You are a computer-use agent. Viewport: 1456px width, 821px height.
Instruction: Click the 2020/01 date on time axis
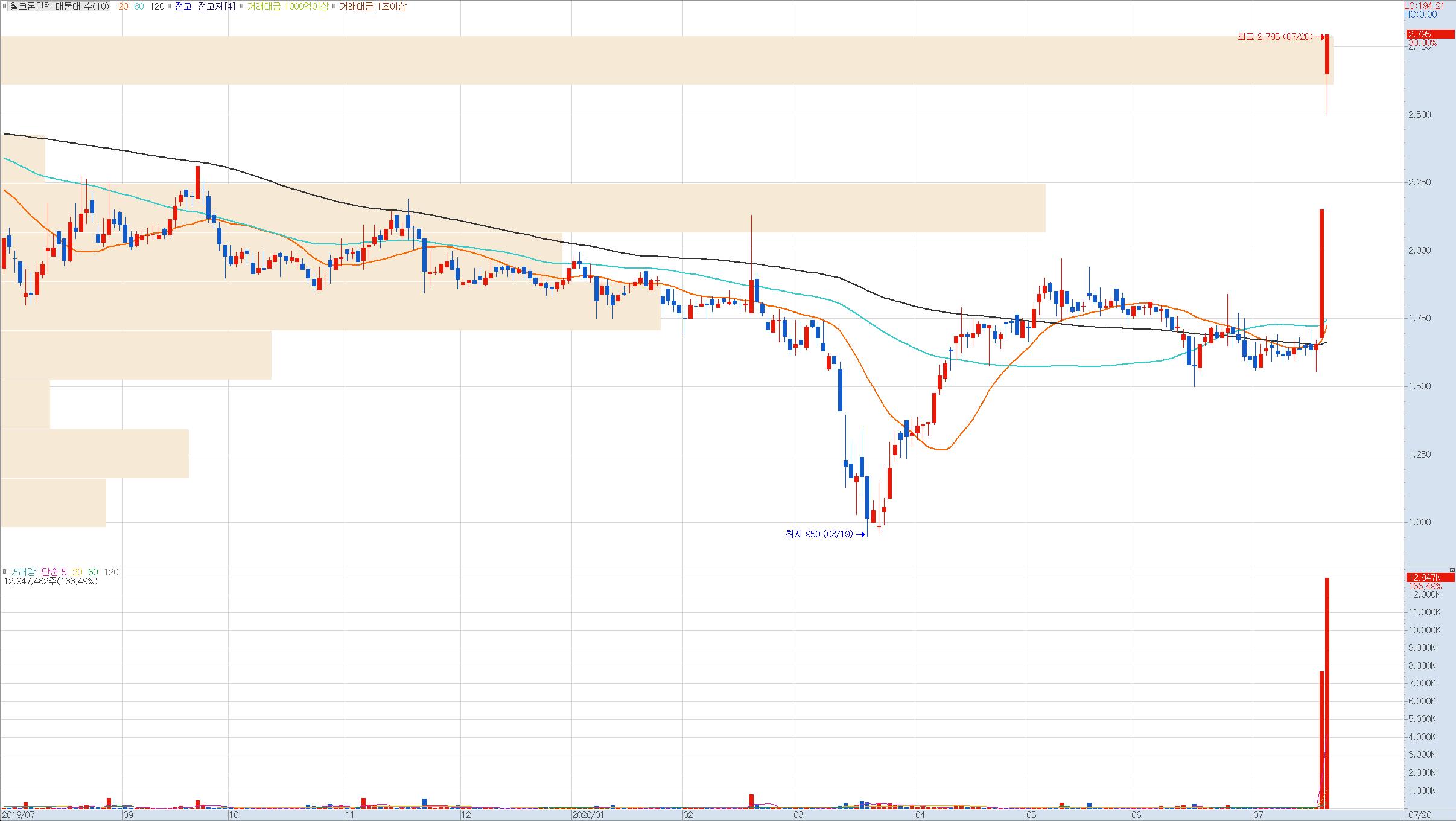(x=588, y=815)
